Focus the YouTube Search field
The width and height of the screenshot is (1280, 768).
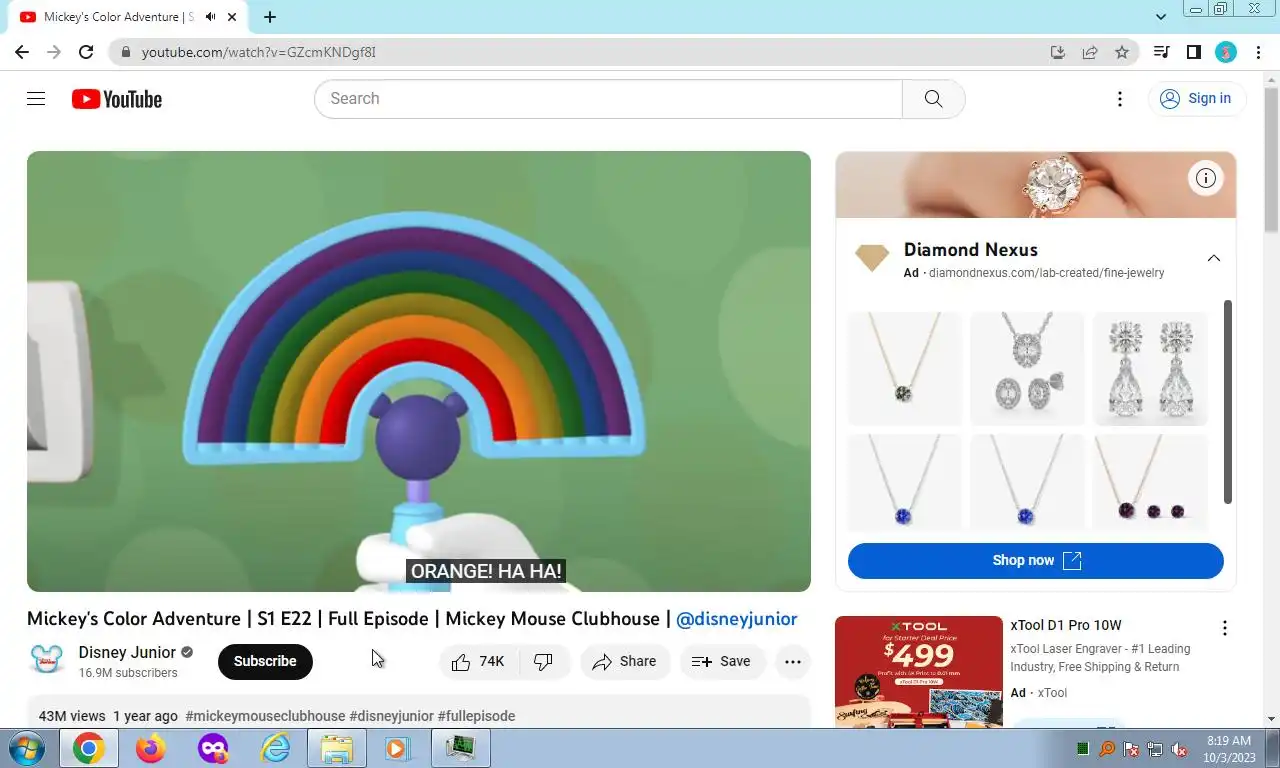[x=608, y=99]
